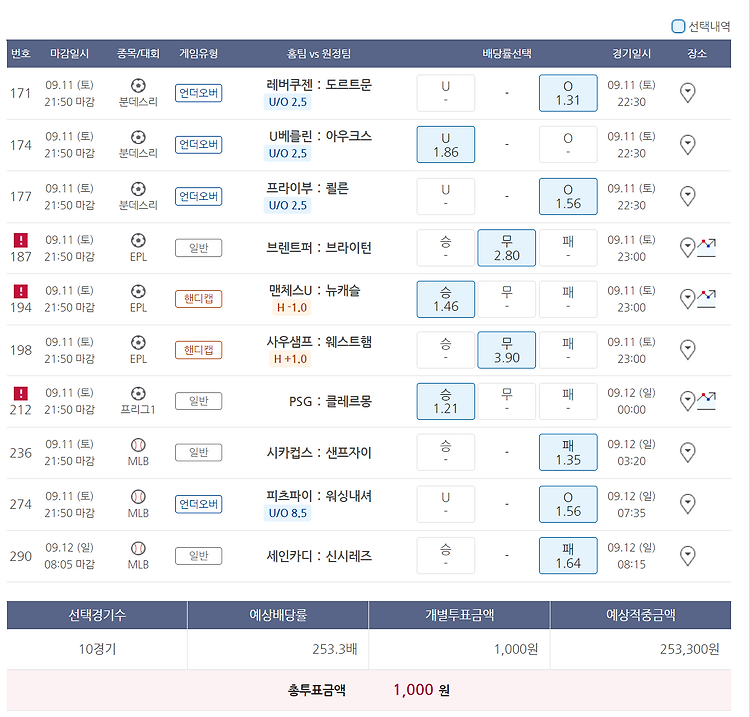Click the 마감일시 column header

[x=69, y=53]
